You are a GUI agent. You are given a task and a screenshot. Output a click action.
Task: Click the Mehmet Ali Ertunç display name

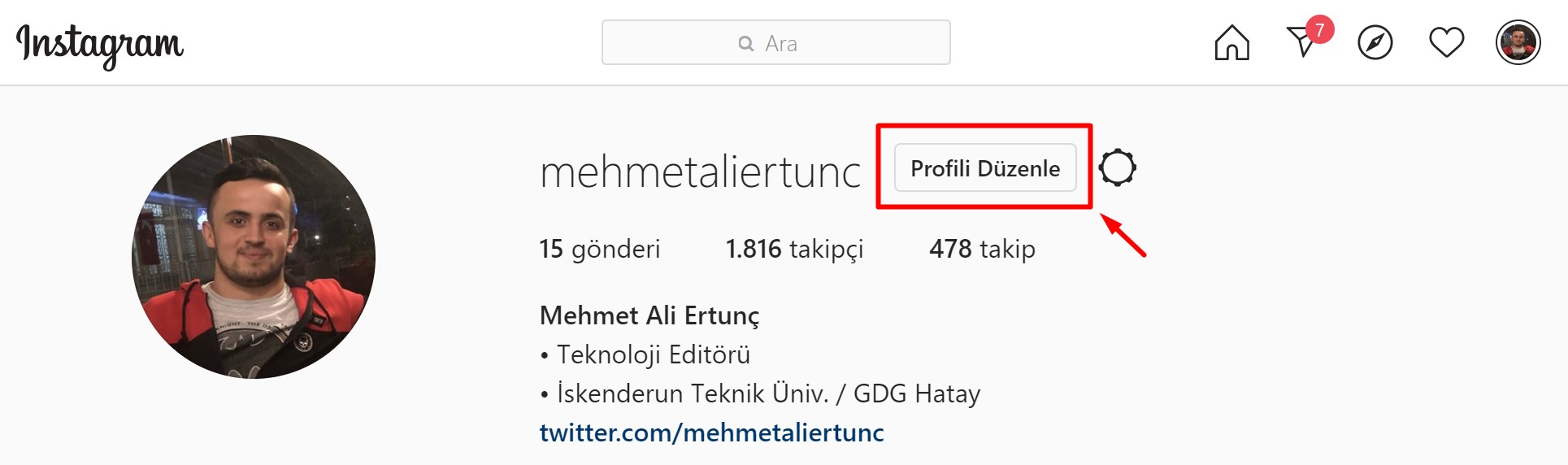pyautogui.click(x=649, y=315)
